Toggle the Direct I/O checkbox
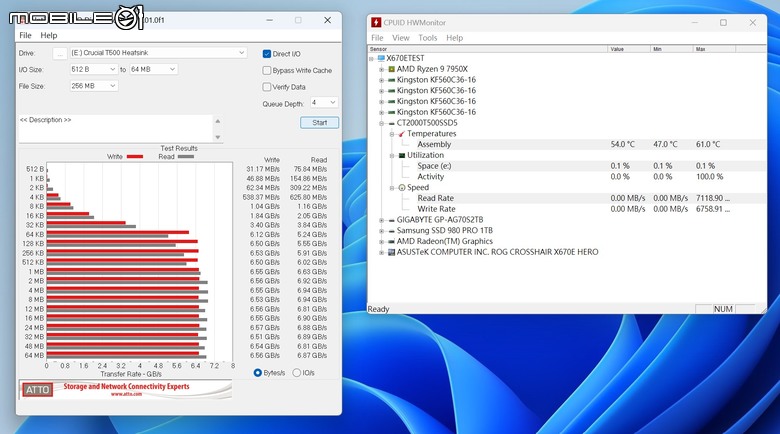 267,54
